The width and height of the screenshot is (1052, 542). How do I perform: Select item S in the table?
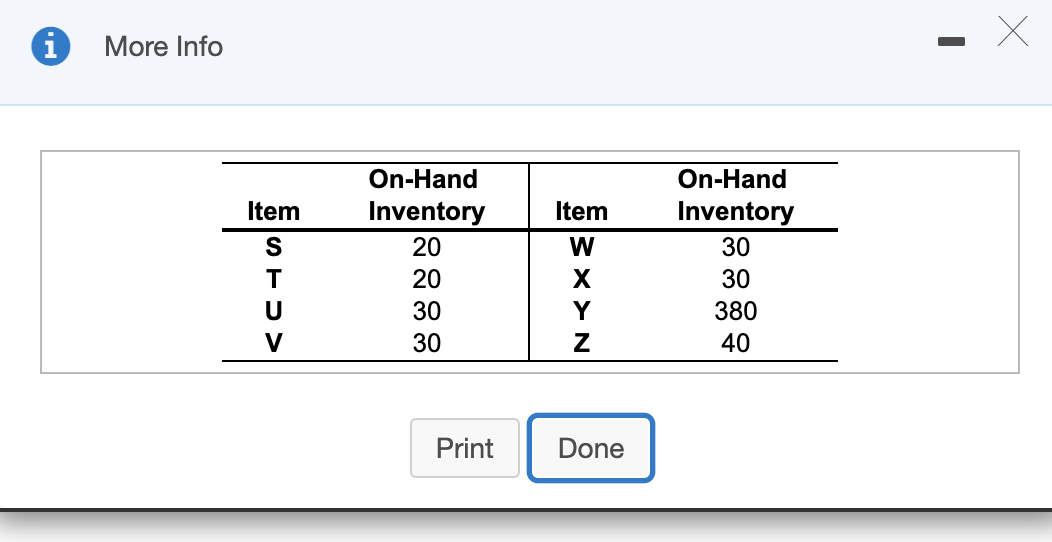pos(274,247)
